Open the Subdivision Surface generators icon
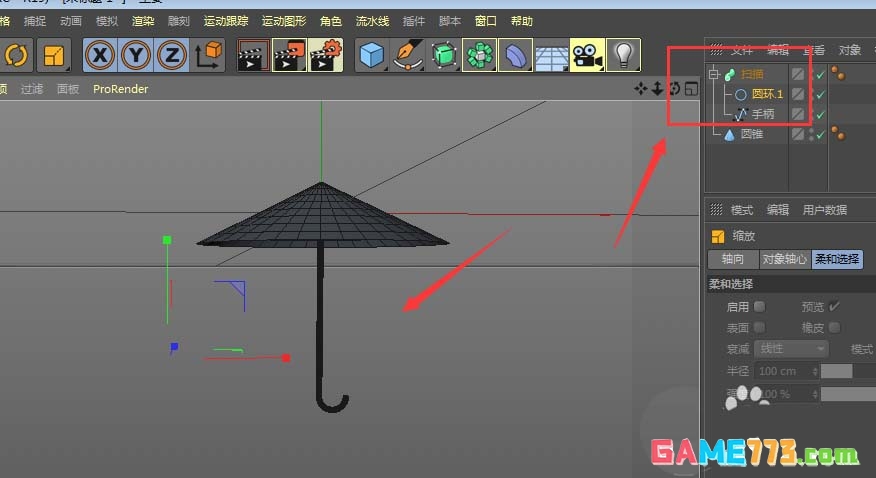The width and height of the screenshot is (876, 478). [444, 55]
